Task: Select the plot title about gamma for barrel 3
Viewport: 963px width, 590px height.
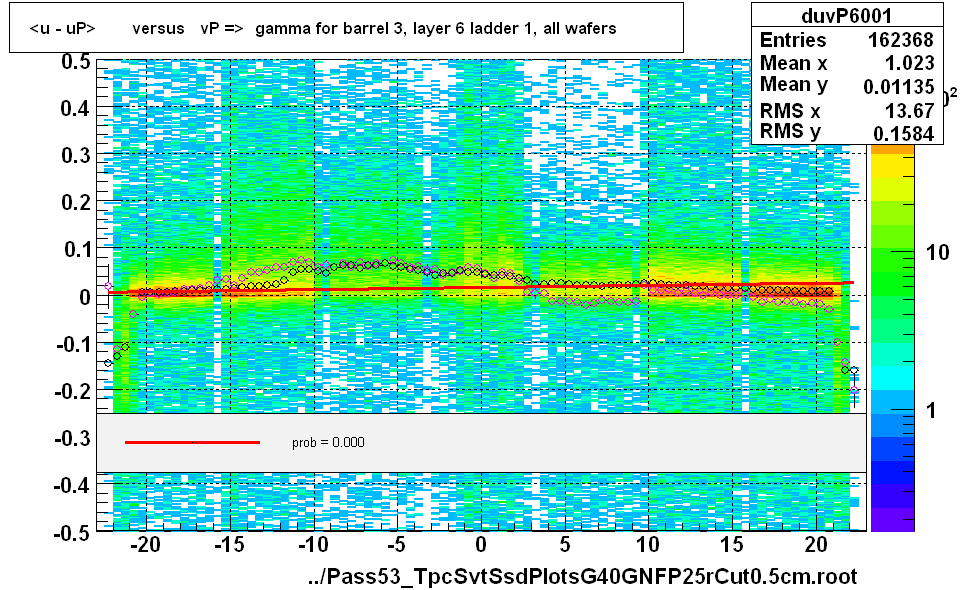Action: (322, 28)
